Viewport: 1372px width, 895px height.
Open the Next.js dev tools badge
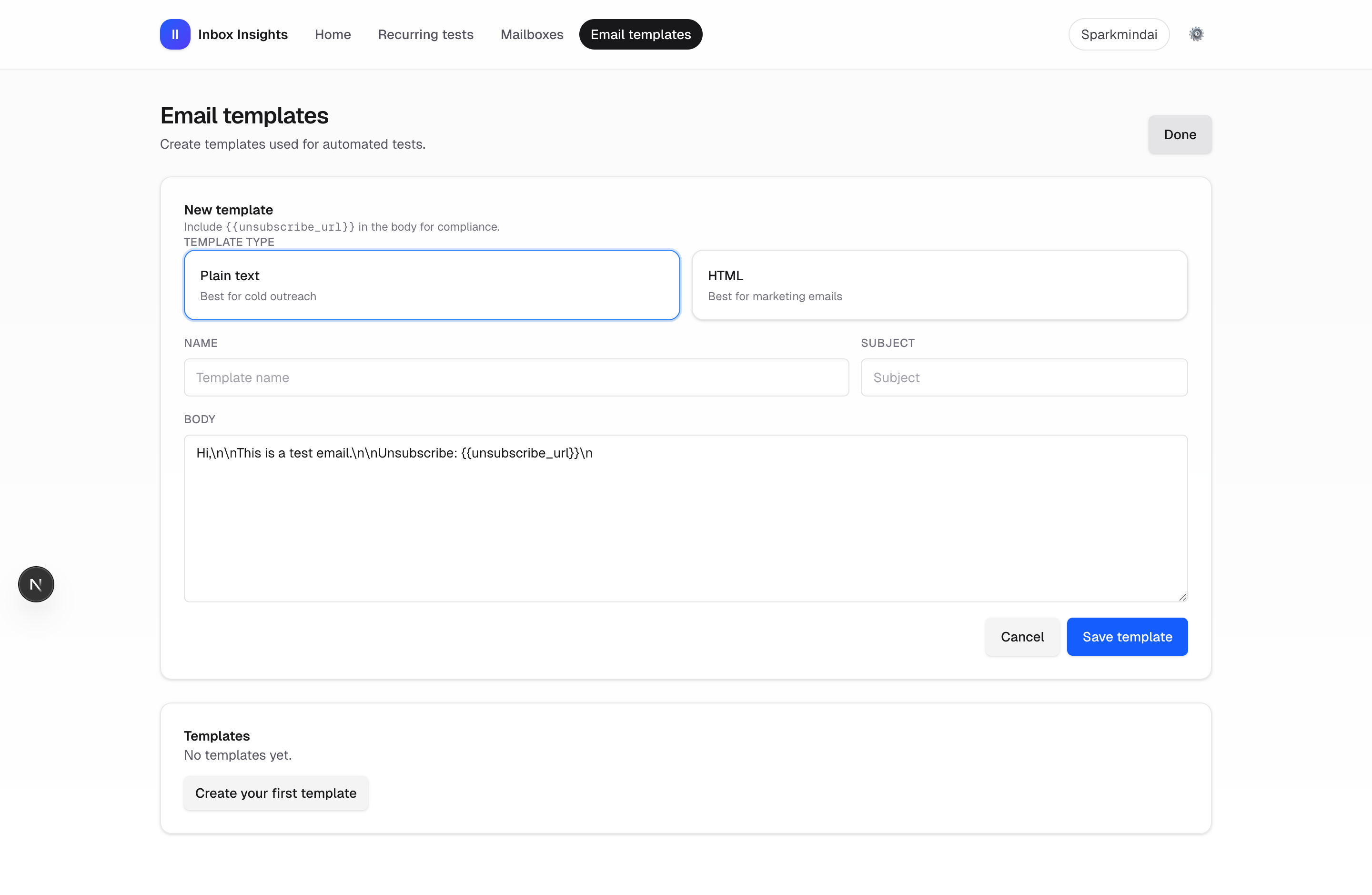click(x=36, y=584)
